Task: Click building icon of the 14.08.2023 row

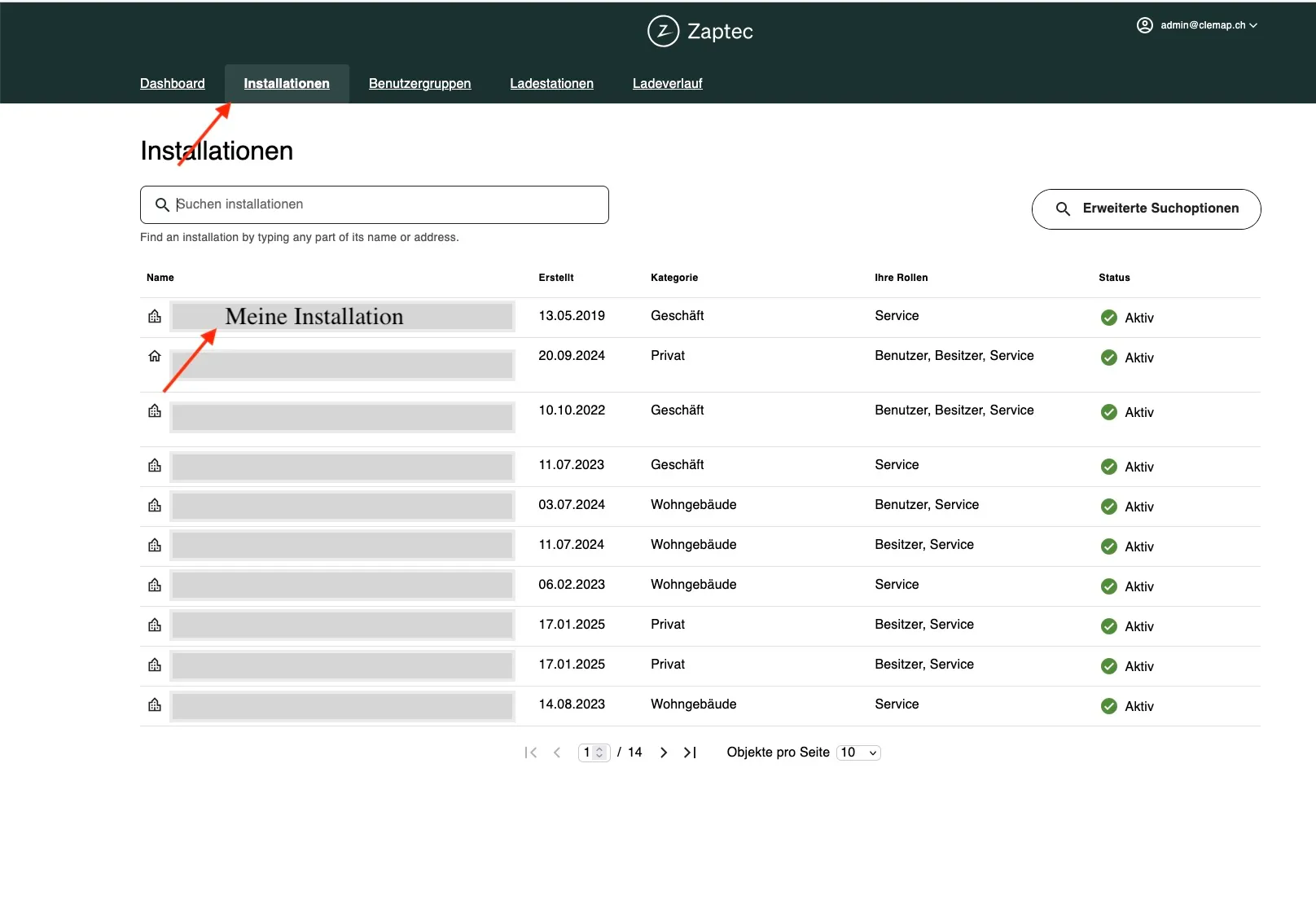Action: (x=155, y=704)
